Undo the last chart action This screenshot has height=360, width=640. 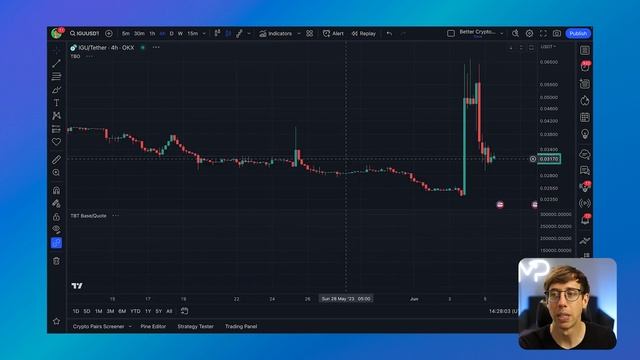coord(389,33)
